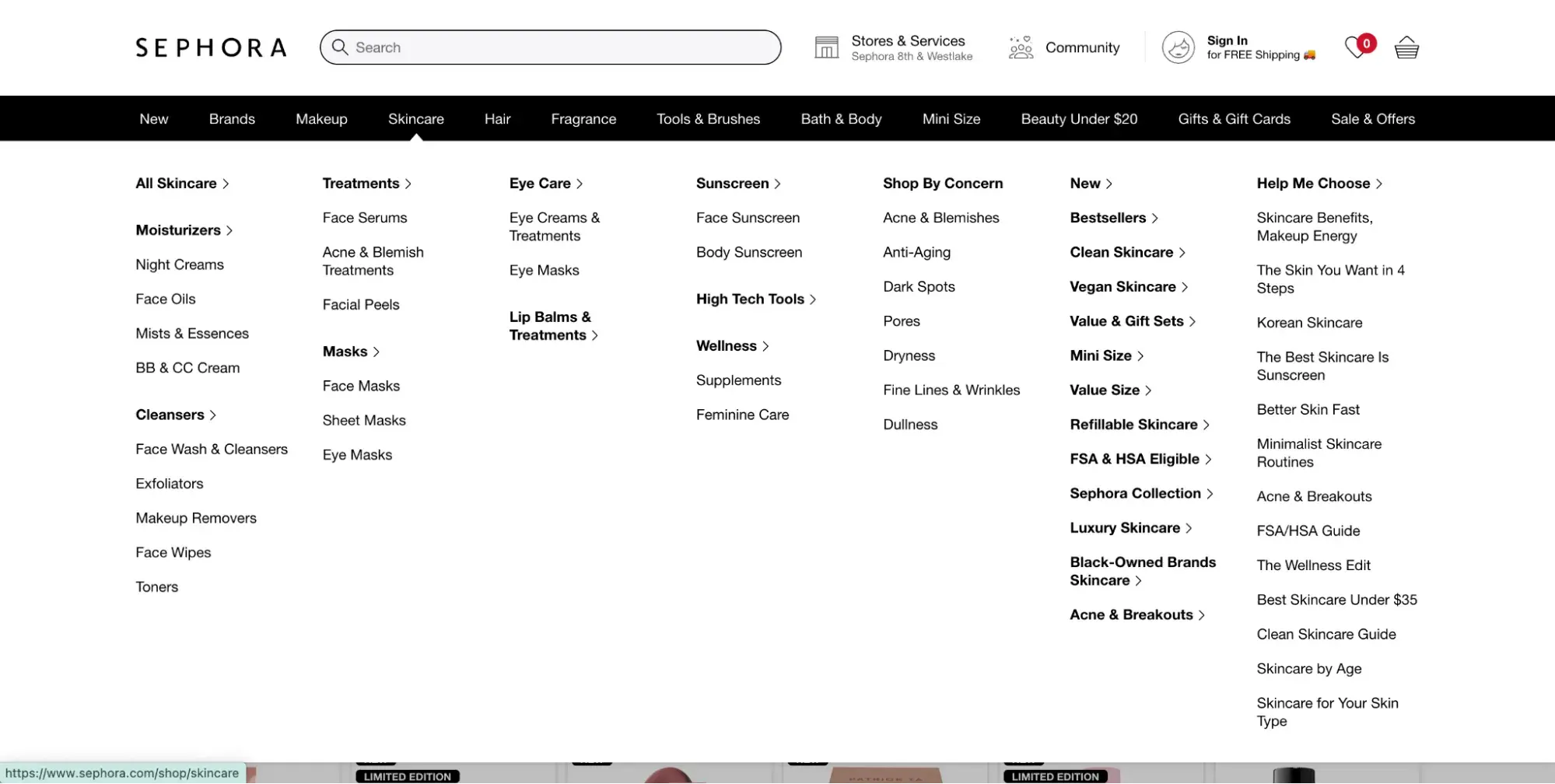The width and height of the screenshot is (1555, 784).
Task: Open the Fragrance nav menu
Action: click(583, 119)
